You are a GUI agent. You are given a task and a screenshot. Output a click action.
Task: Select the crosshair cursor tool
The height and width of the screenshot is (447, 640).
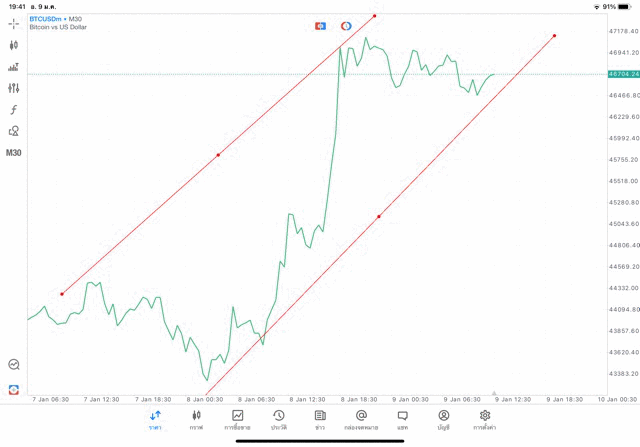(14, 23)
